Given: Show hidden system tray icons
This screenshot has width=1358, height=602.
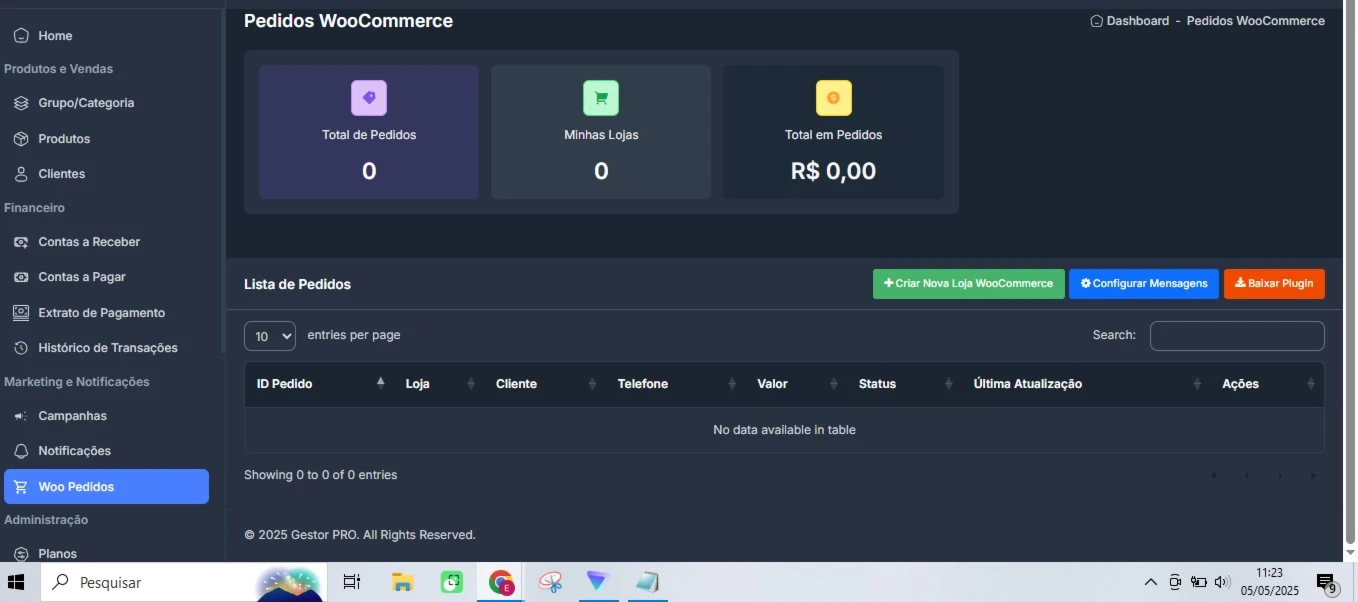Looking at the screenshot, I should [x=1151, y=582].
